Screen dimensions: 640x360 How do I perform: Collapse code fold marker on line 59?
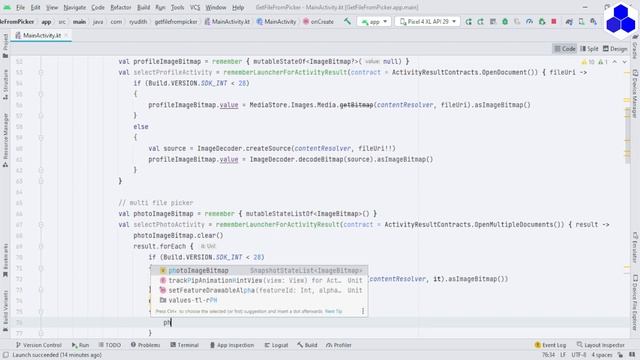(41, 138)
